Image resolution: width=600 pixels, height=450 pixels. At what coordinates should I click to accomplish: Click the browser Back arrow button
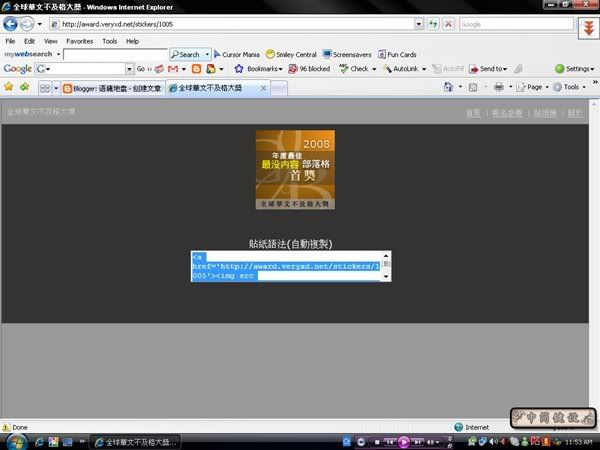click(x=12, y=24)
